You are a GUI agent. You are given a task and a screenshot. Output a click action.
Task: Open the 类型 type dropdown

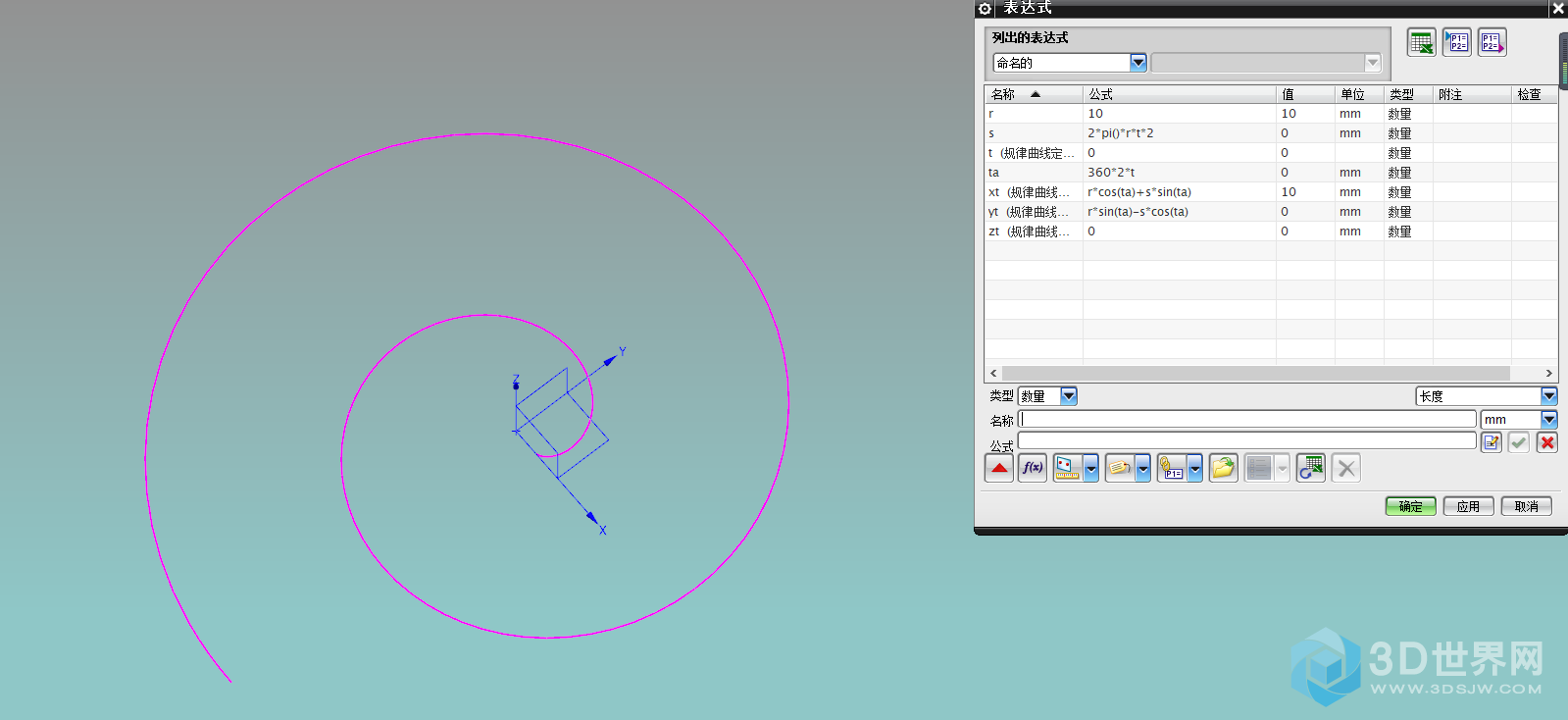tap(1069, 396)
